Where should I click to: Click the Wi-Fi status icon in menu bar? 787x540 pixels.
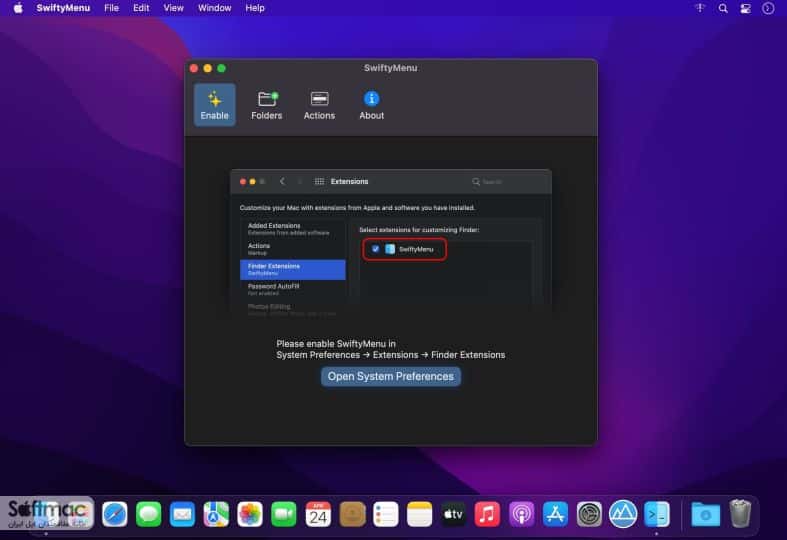[700, 8]
